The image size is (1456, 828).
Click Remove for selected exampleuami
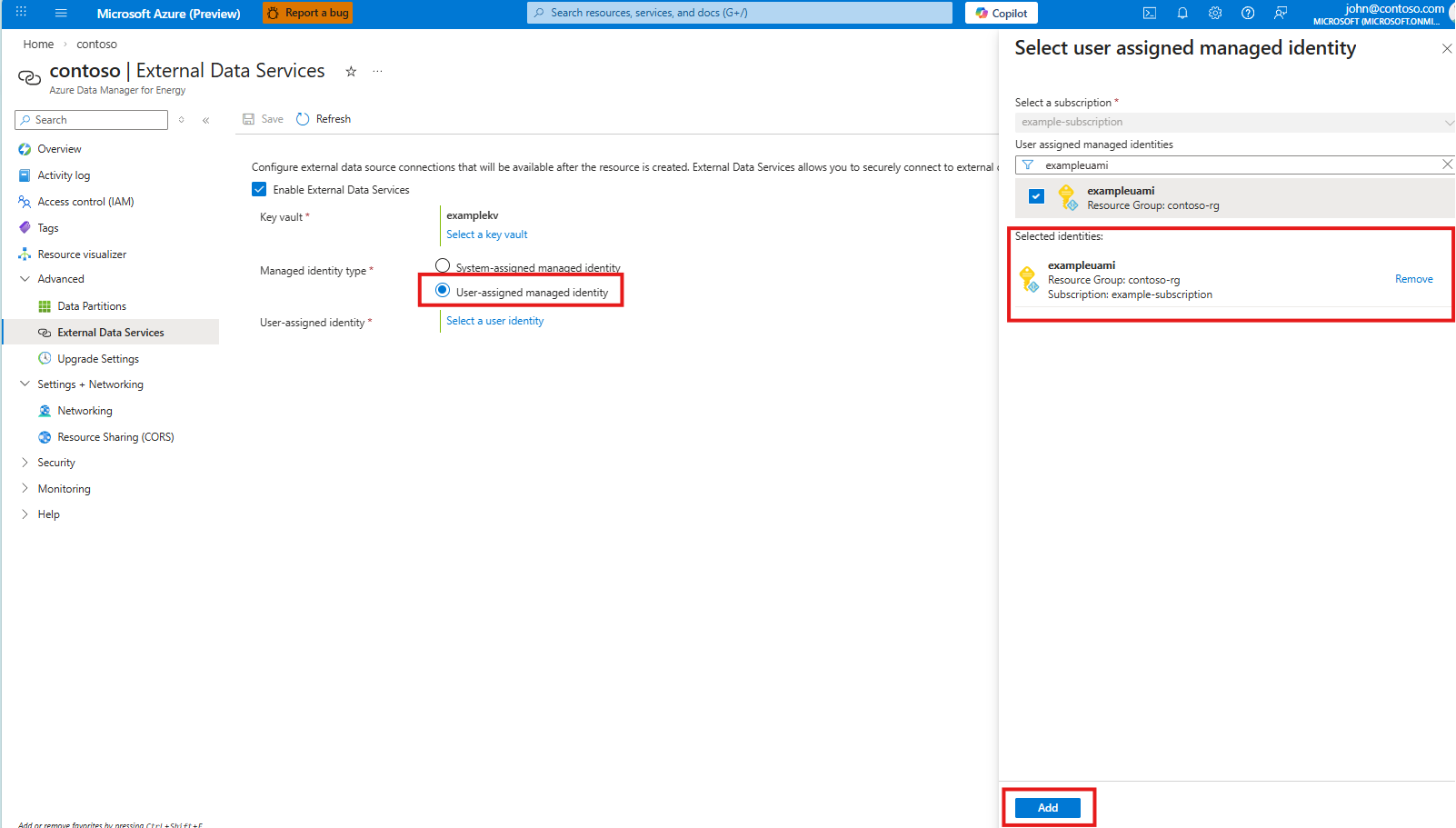pyautogui.click(x=1414, y=279)
